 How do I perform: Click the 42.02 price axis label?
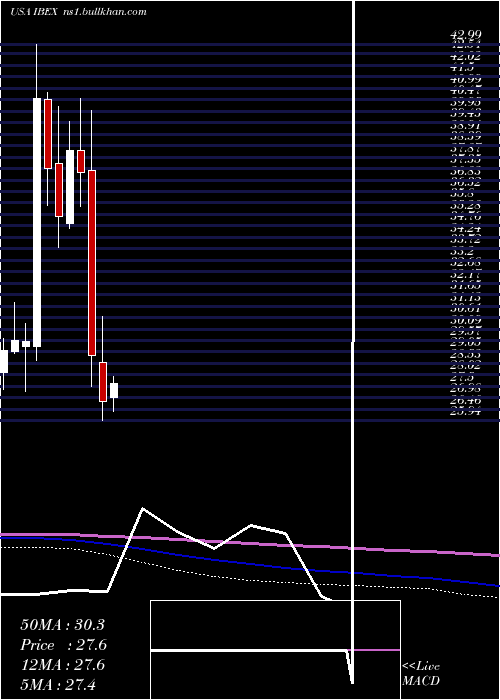click(466, 57)
